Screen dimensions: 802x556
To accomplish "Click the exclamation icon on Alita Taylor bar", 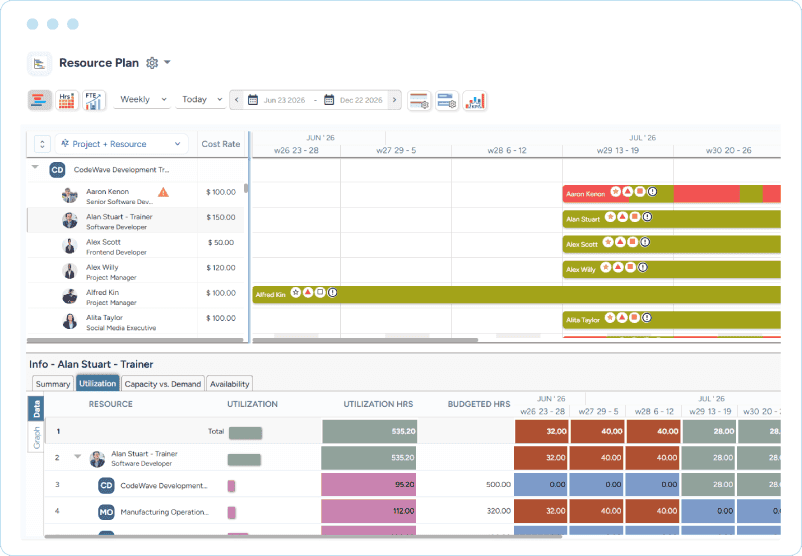I will tap(647, 318).
